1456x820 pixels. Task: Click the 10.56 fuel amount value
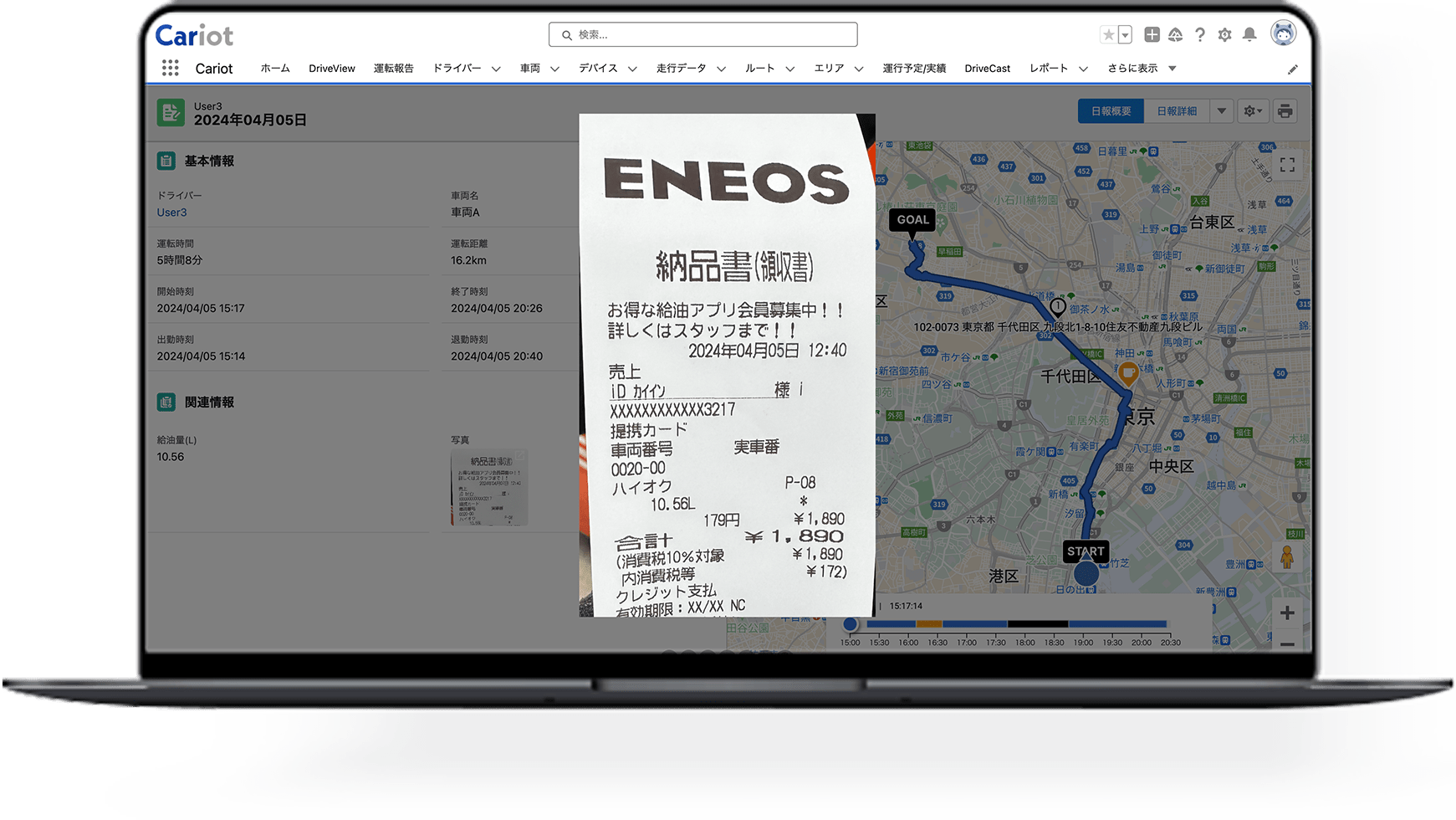[171, 457]
